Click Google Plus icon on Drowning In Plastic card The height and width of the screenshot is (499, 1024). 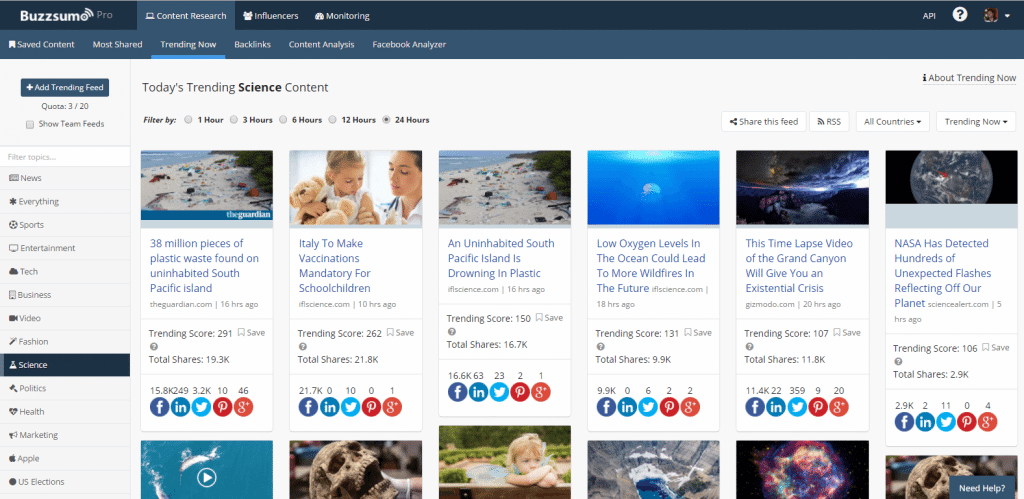click(541, 391)
